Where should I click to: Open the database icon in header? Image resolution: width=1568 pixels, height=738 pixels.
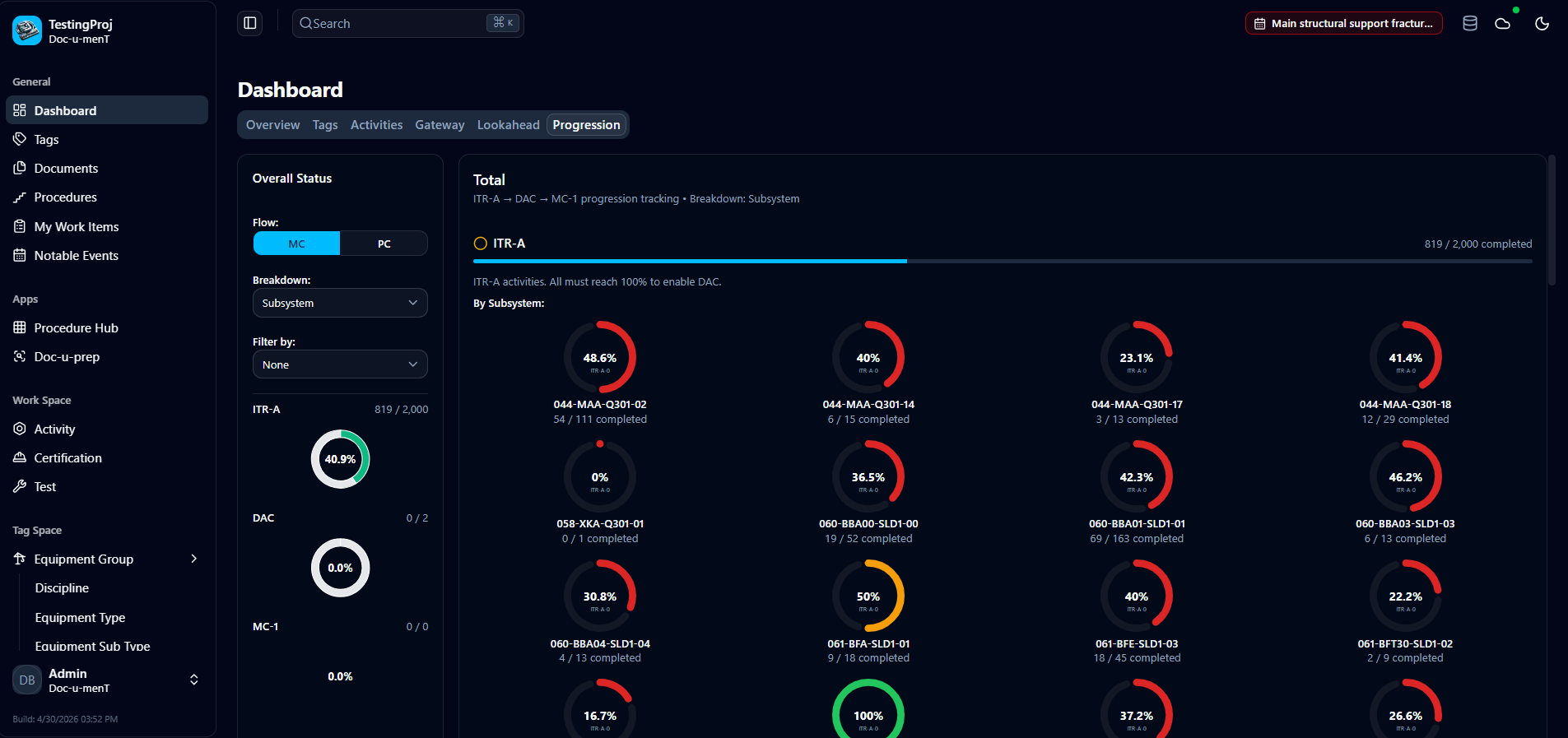tap(1470, 23)
